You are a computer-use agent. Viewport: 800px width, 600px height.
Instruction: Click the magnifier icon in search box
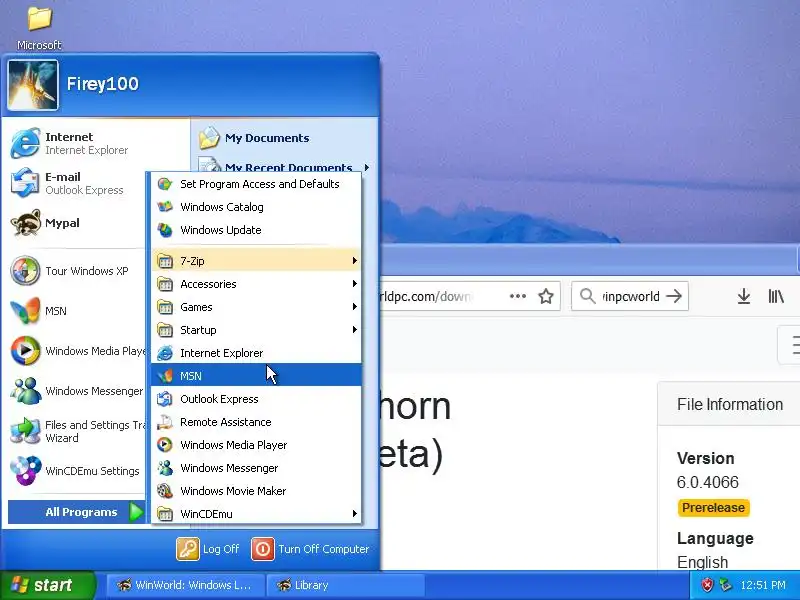click(x=588, y=296)
